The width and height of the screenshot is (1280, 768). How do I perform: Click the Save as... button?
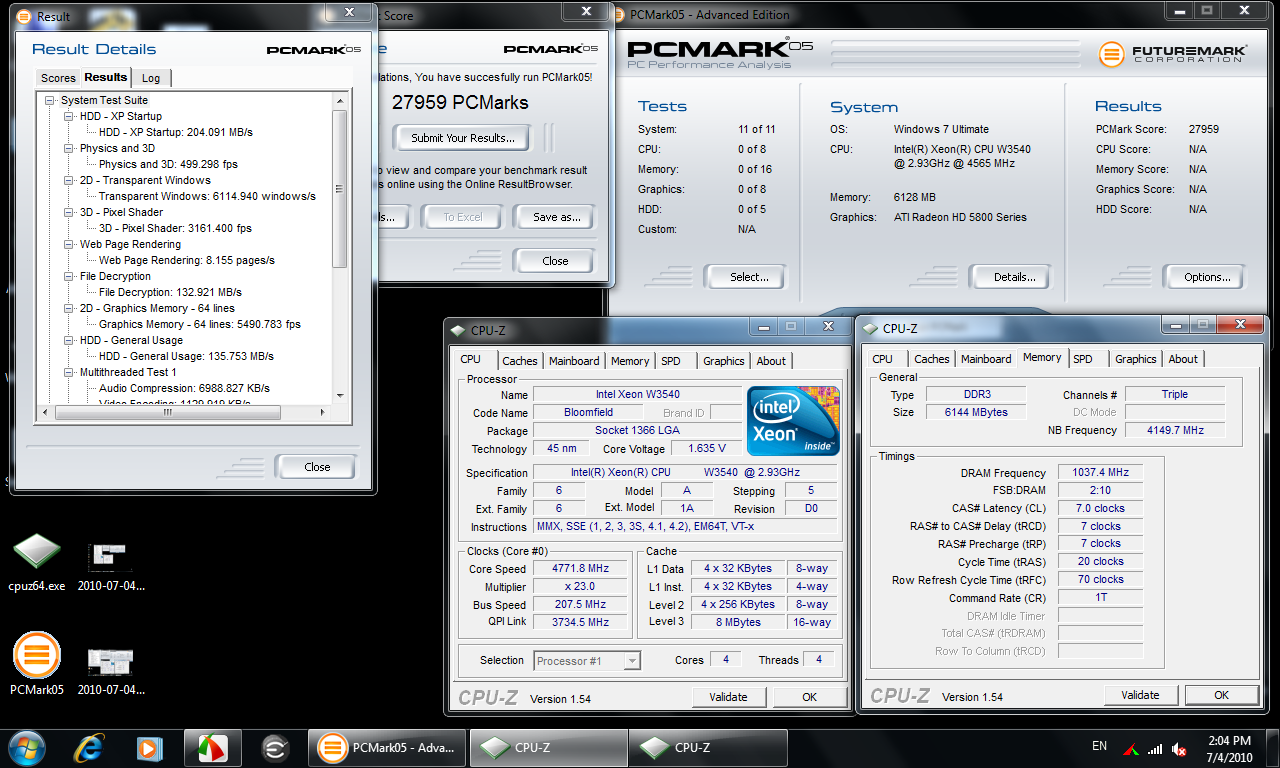(x=557, y=217)
